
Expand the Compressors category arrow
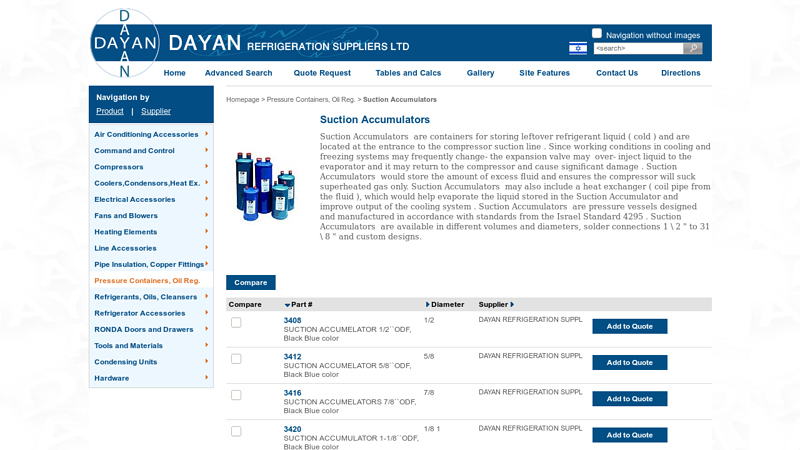(207, 166)
